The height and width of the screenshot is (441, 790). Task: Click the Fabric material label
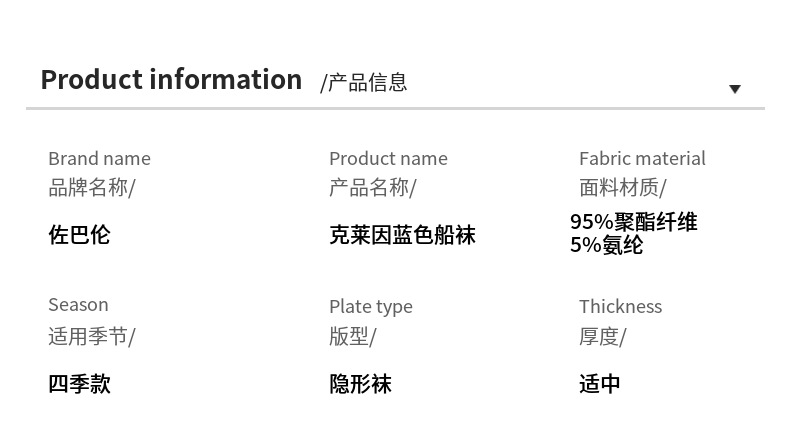pos(642,159)
